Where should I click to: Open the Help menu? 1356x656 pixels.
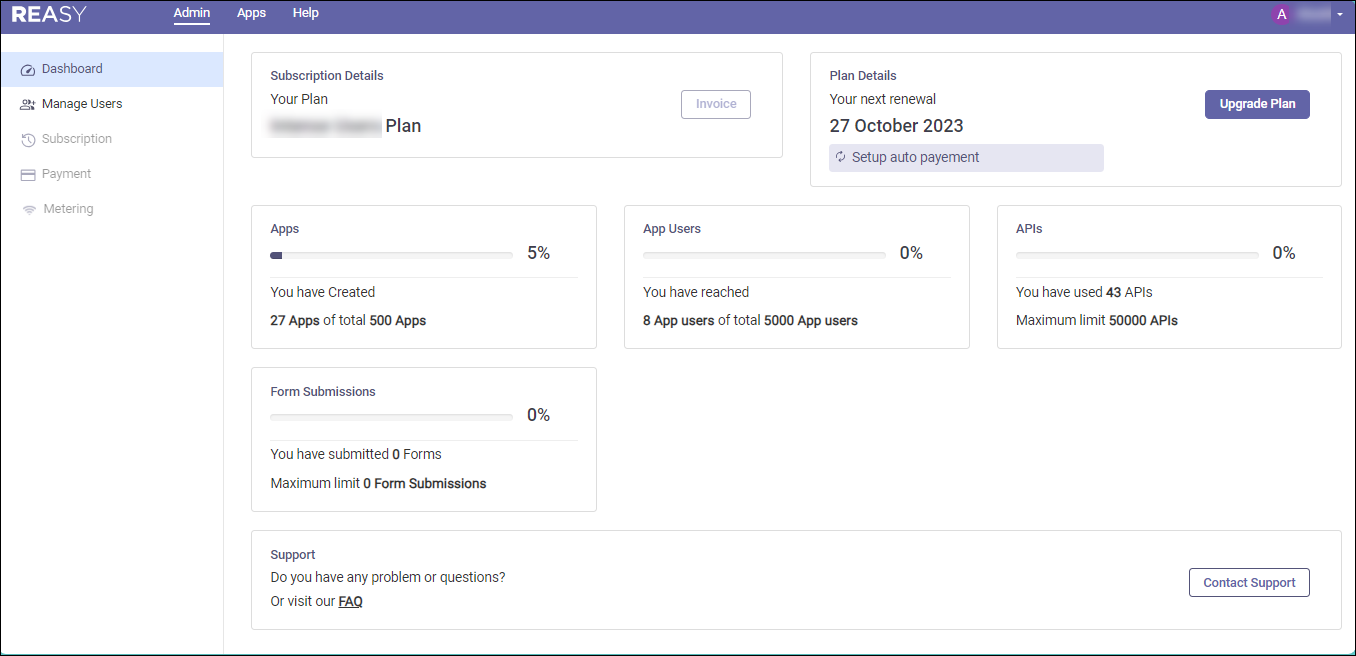tap(306, 13)
